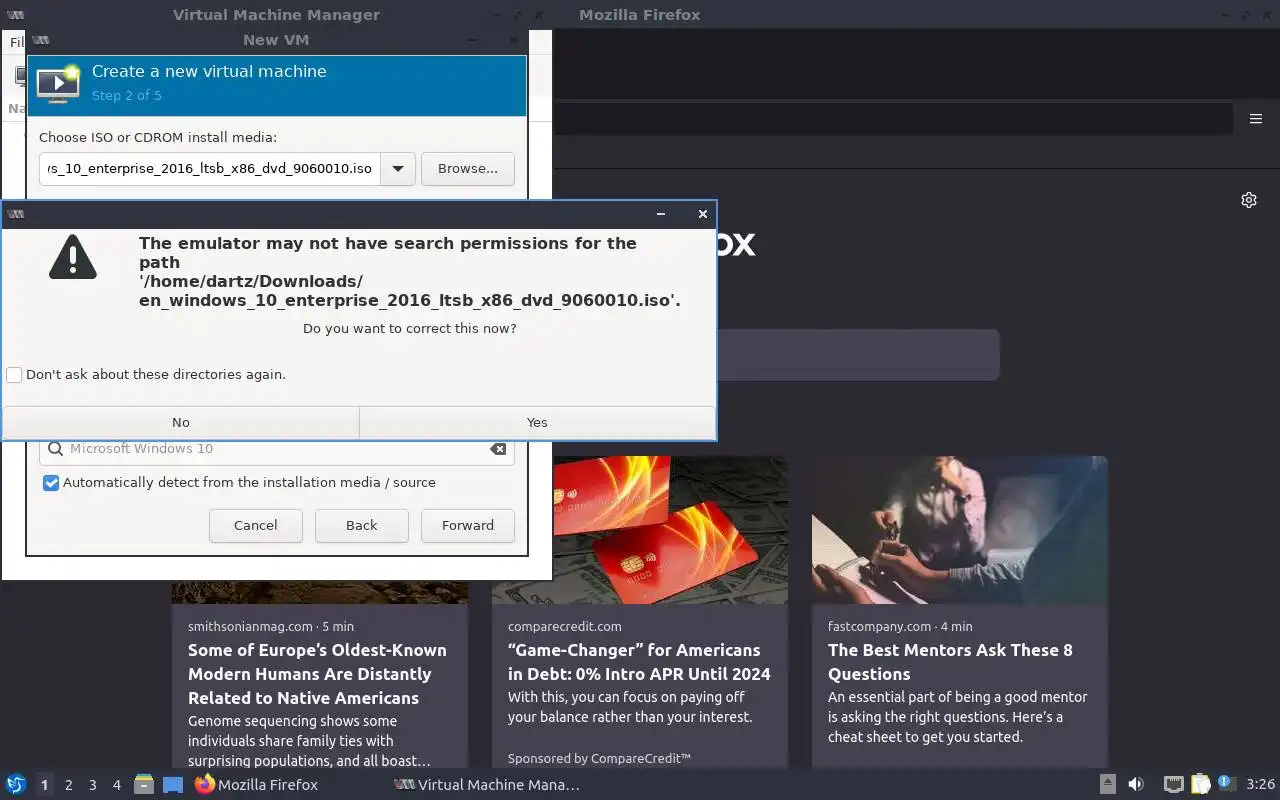This screenshot has width=1280, height=800.
Task: Expand the ISO install media dropdown arrow
Action: [398, 169]
